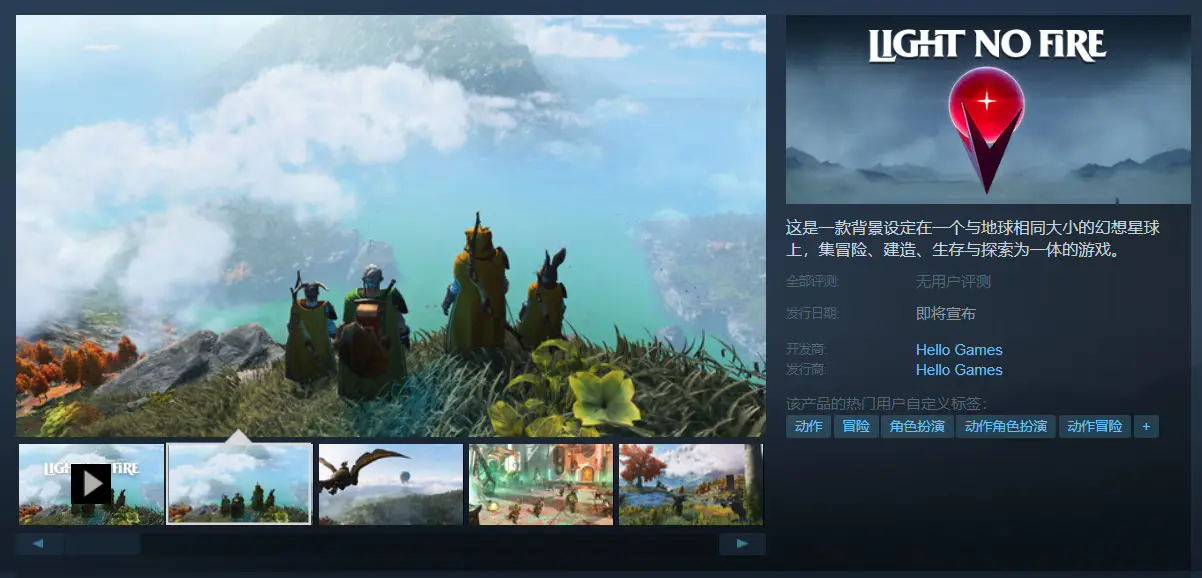1202x578 pixels.
Task: Open Hello Games publisher (发行商) link
Action: coord(959,370)
